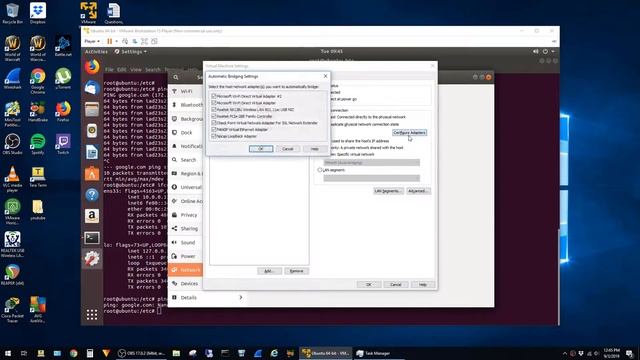Select Wi-Fi in Ubuntu Settings sidebar

coord(186,91)
